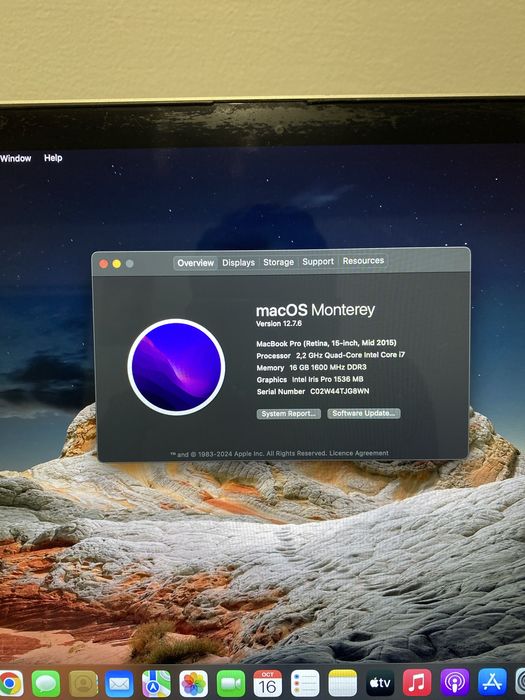
Task: Open Apple TV app in Dock
Action: [x=380, y=683]
